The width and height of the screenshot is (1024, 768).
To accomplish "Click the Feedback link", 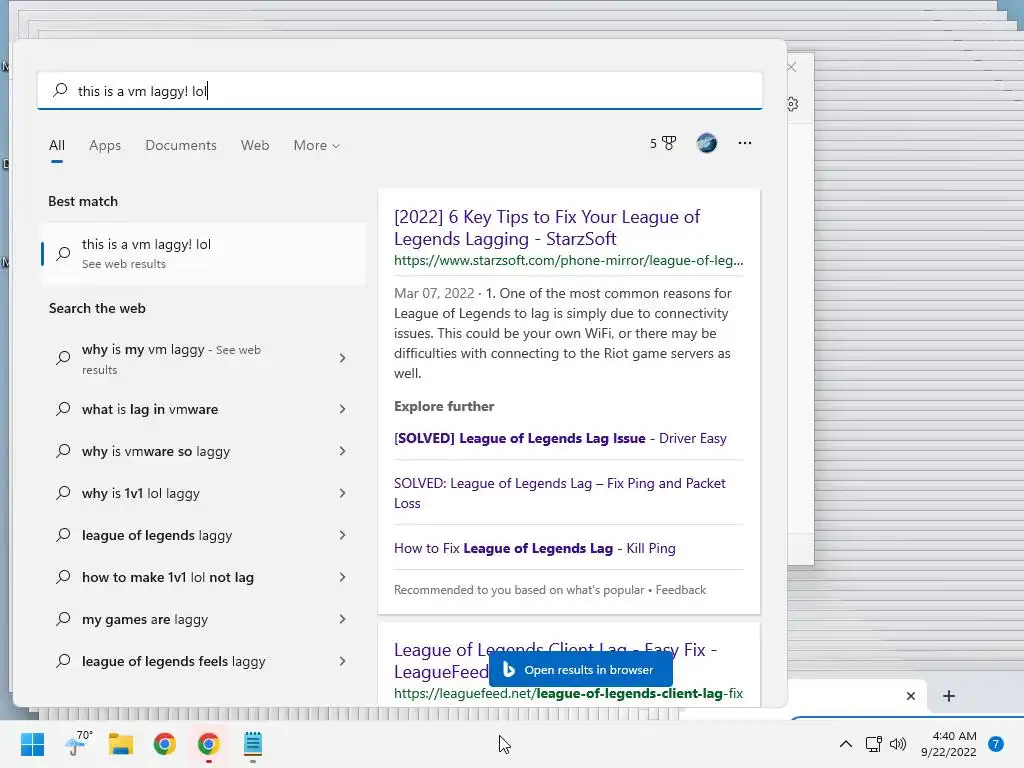I will (680, 590).
